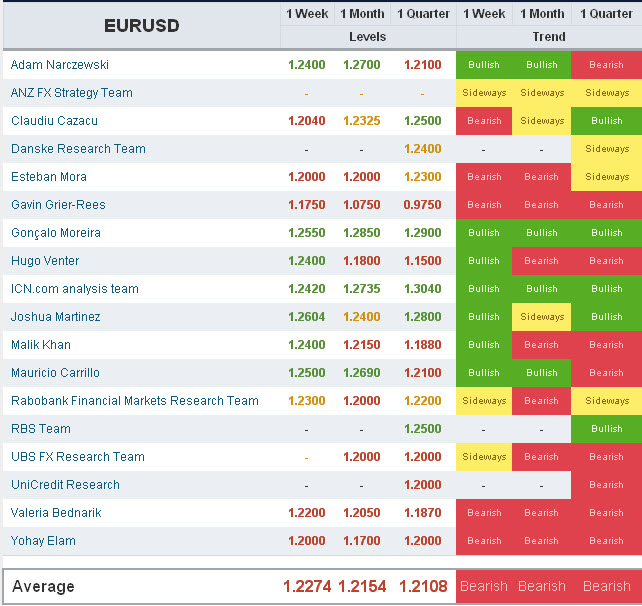The image size is (642, 606).
Task: Open UBS FX Research Team link
Action: pyautogui.click(x=78, y=457)
